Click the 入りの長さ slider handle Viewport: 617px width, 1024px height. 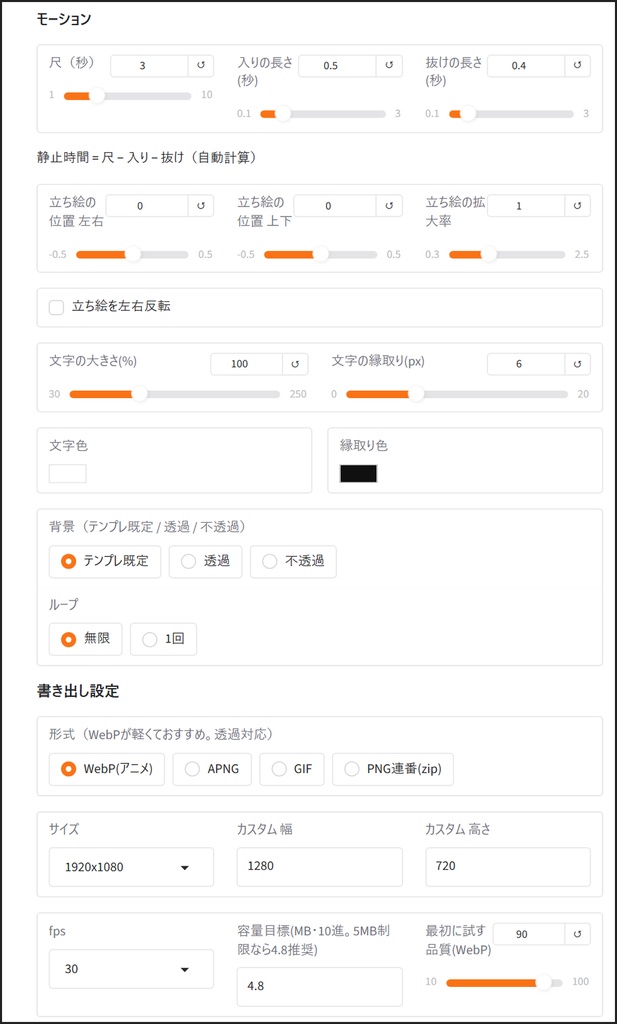(x=283, y=114)
